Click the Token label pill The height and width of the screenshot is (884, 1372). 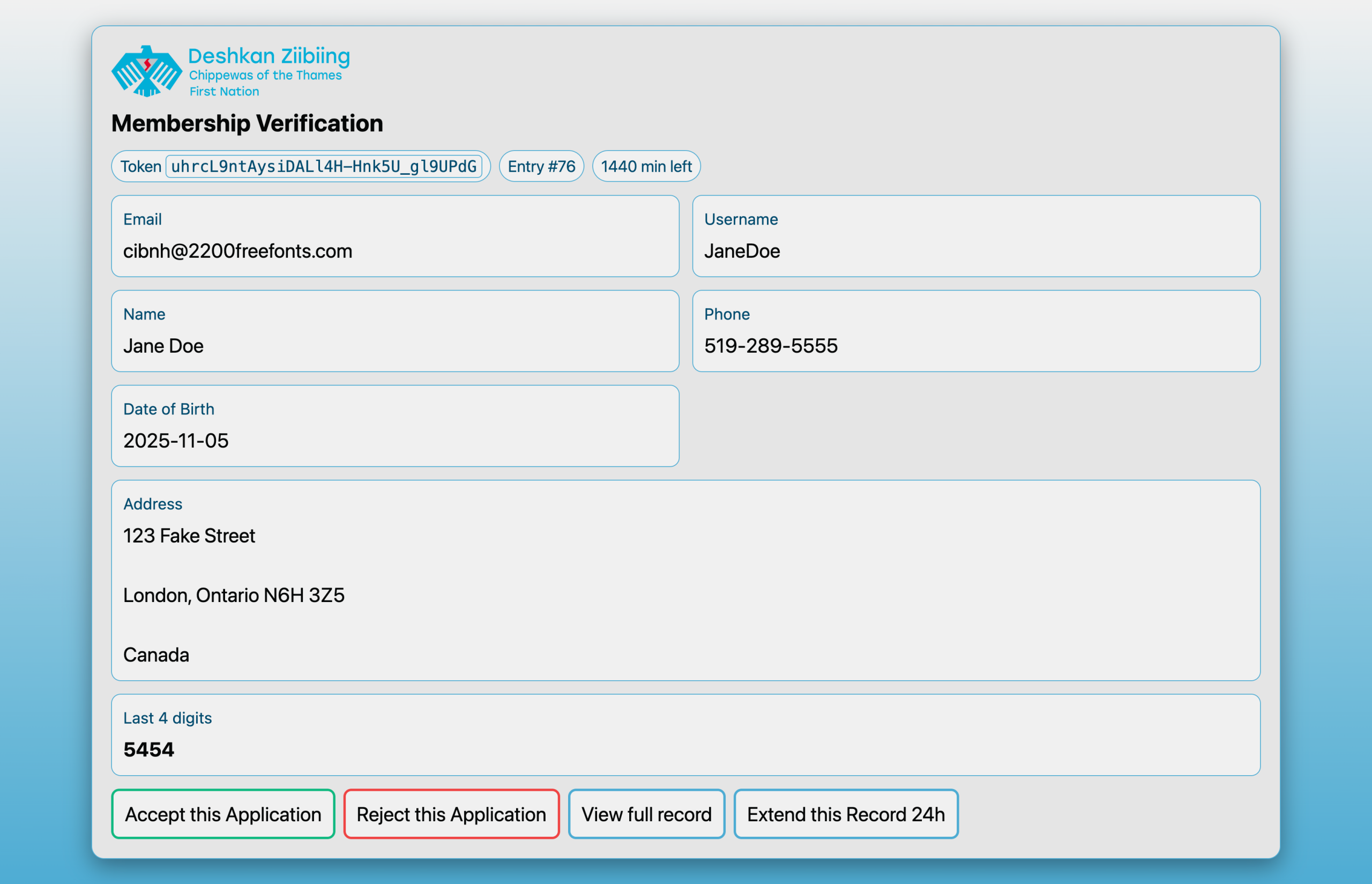point(140,167)
